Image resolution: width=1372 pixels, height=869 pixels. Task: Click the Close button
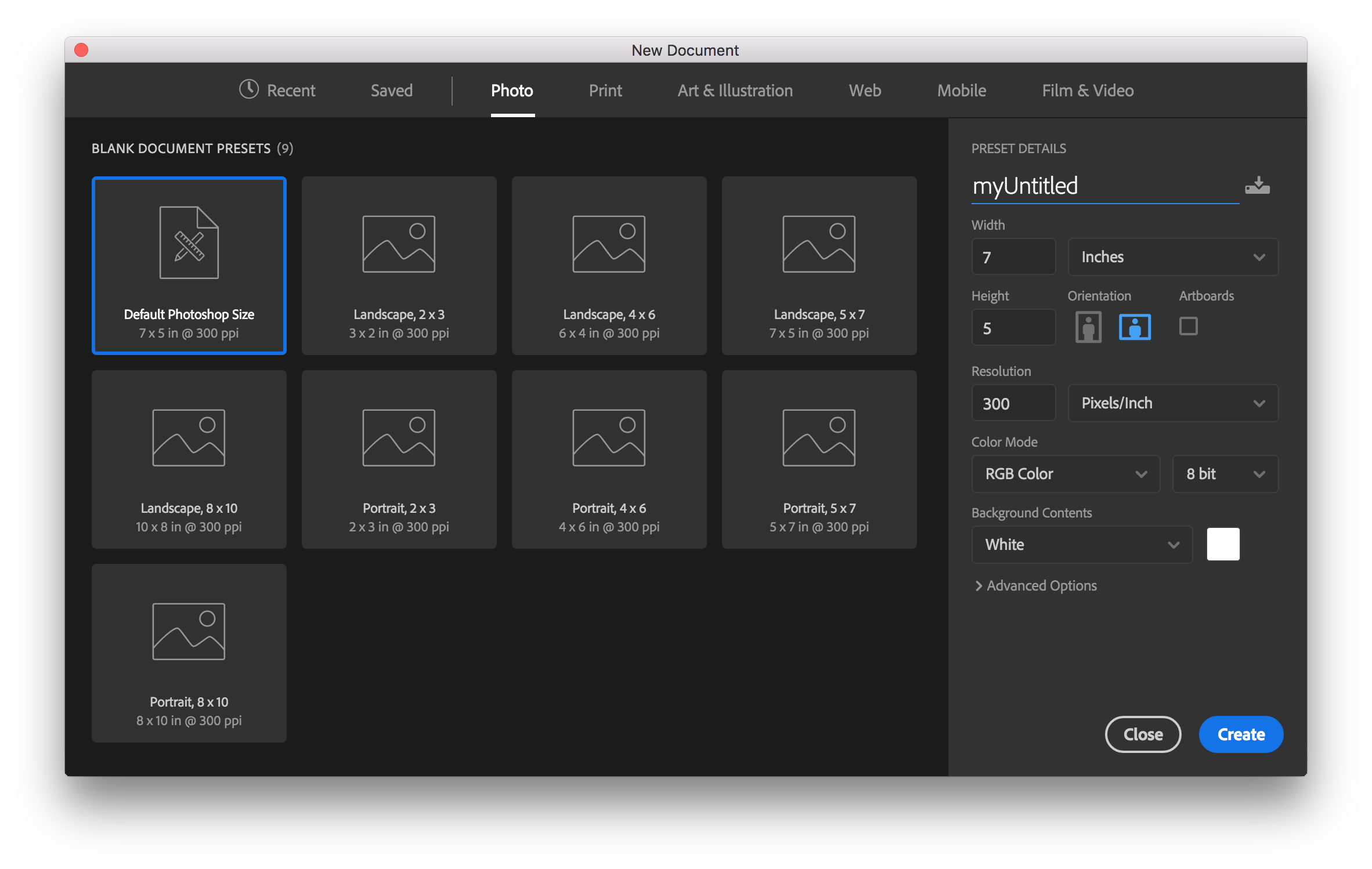coord(1143,734)
